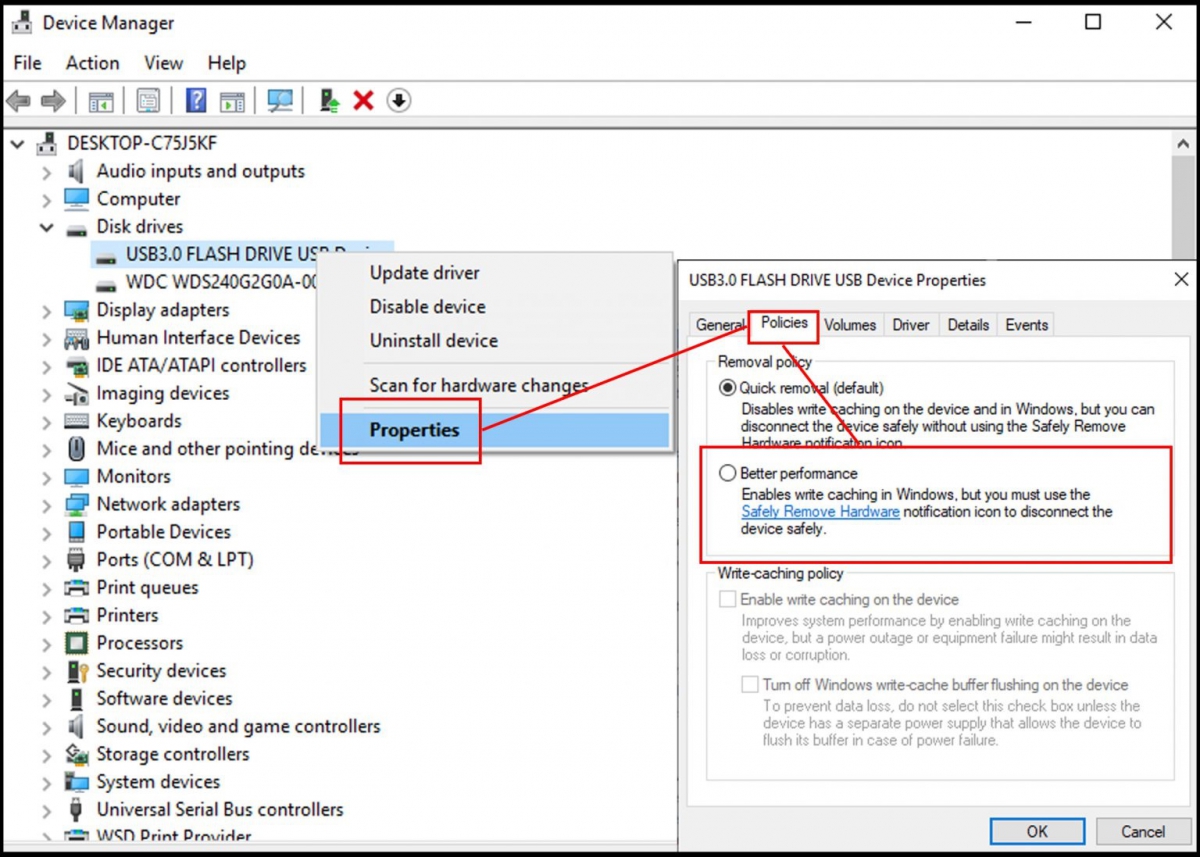Open the Action menu
The height and width of the screenshot is (857, 1200).
(92, 63)
